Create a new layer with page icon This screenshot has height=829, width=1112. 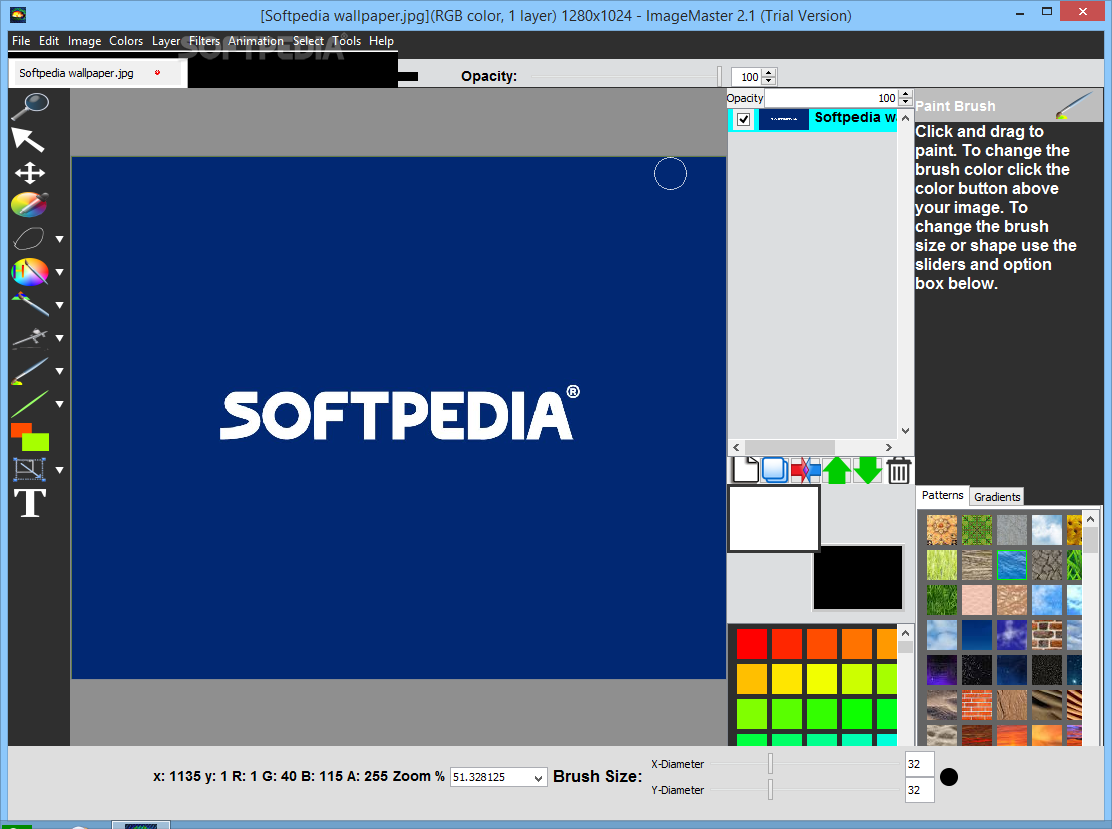(x=745, y=470)
